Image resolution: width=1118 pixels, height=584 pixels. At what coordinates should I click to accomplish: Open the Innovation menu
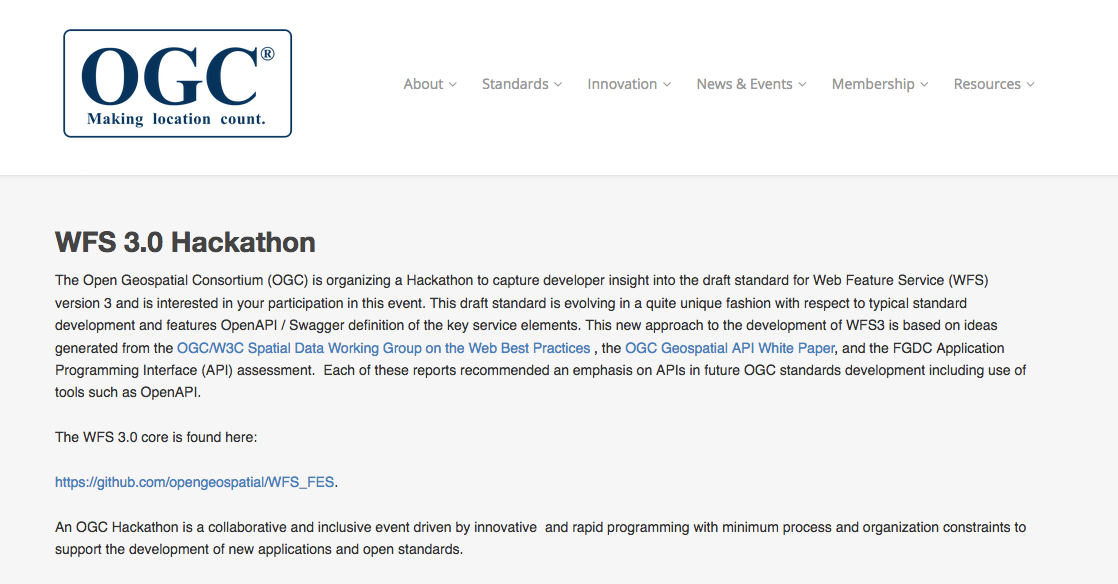(629, 84)
